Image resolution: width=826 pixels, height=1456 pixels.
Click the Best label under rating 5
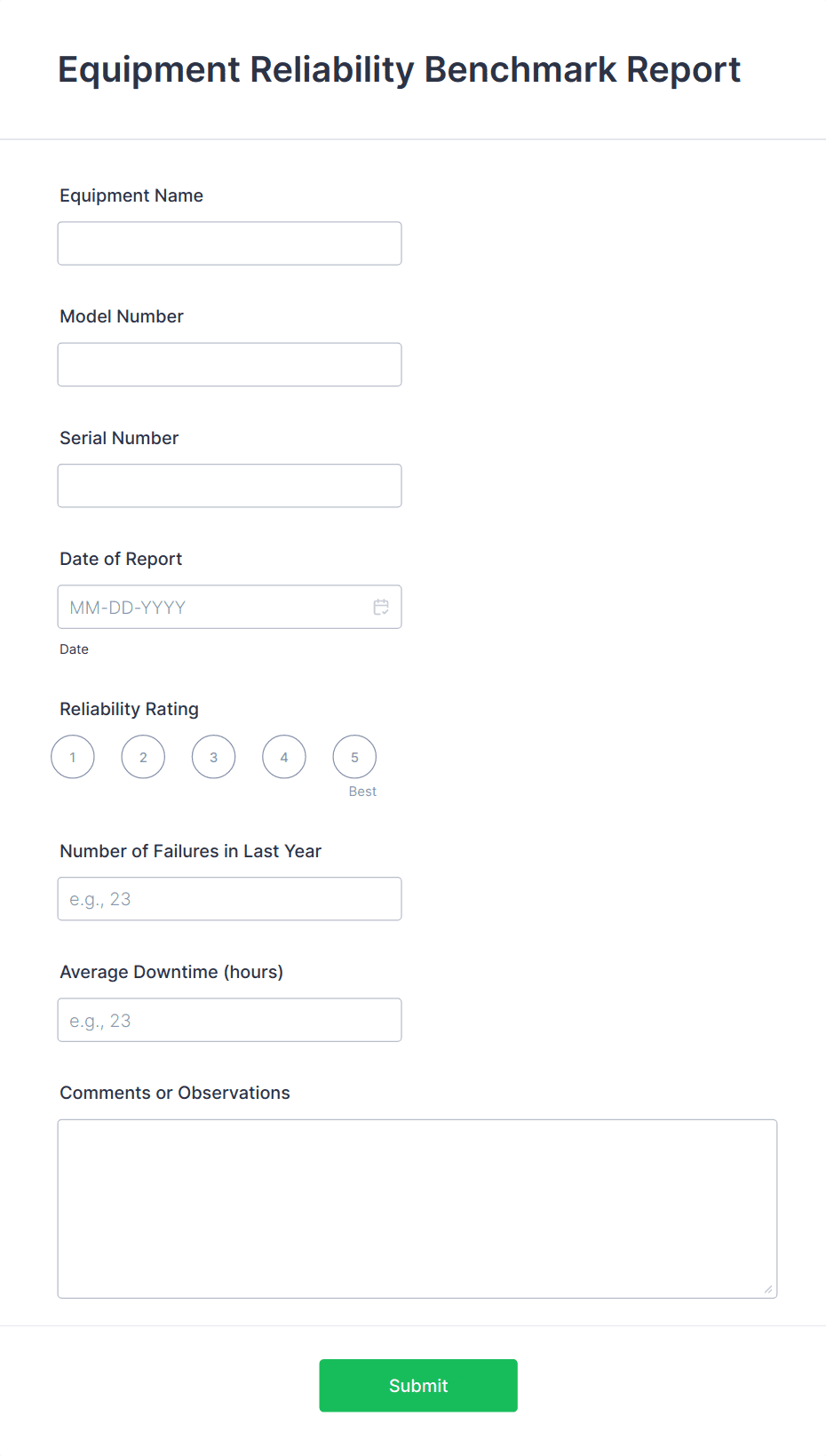pos(362,791)
